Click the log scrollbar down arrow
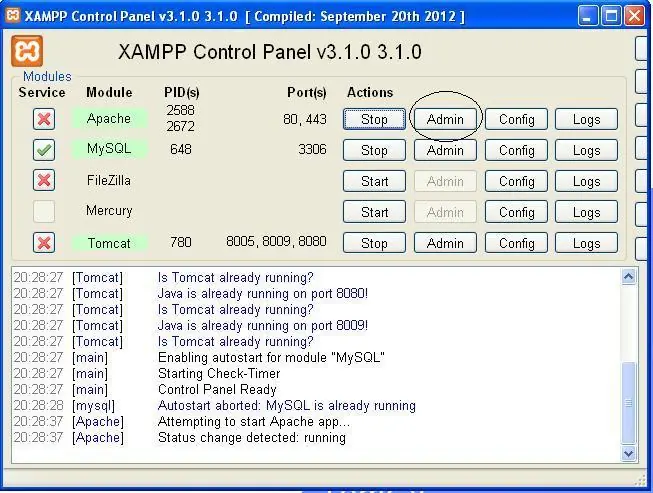Screen dimensions: 653x493 [628, 453]
